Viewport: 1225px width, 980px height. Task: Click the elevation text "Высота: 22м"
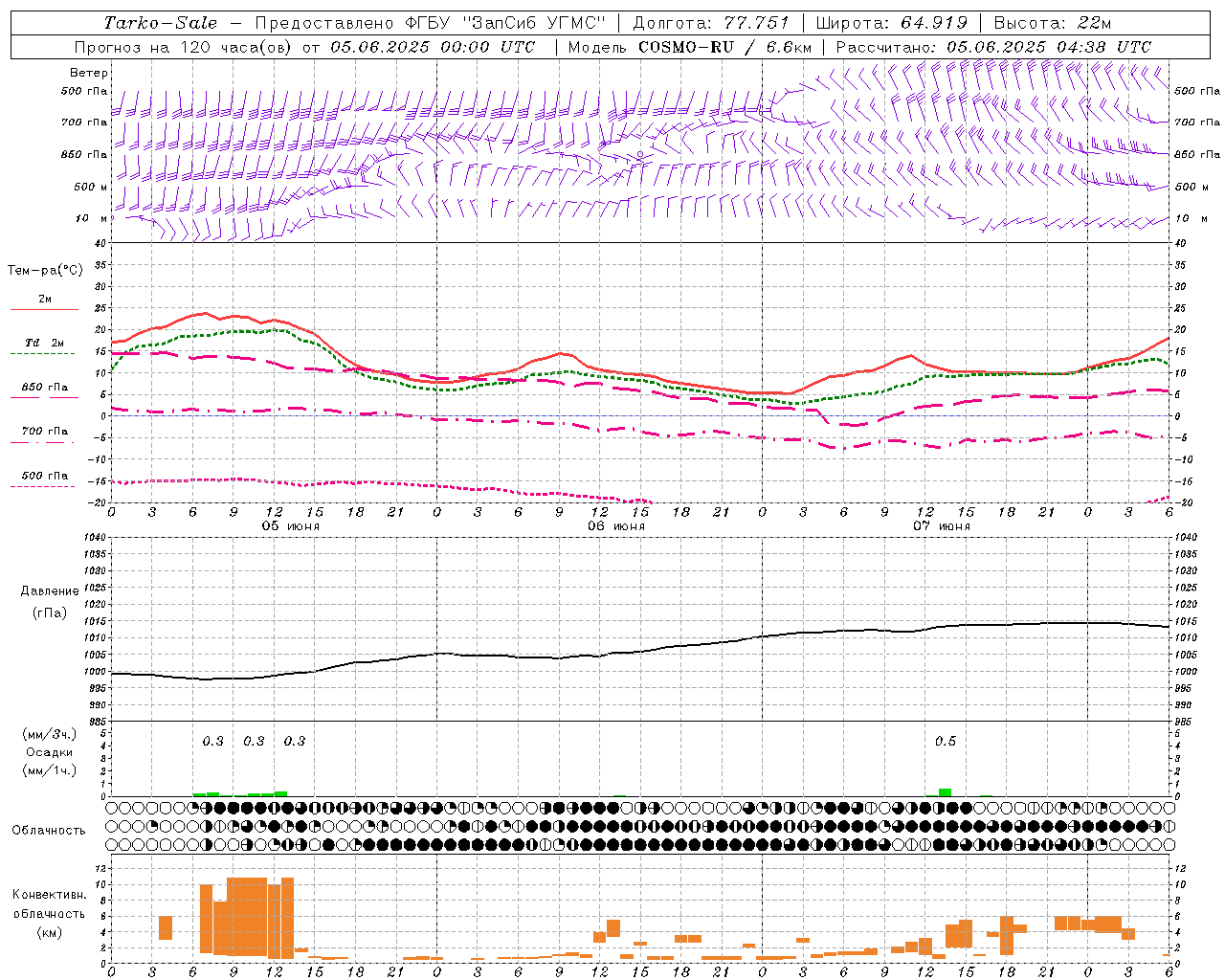[1053, 23]
